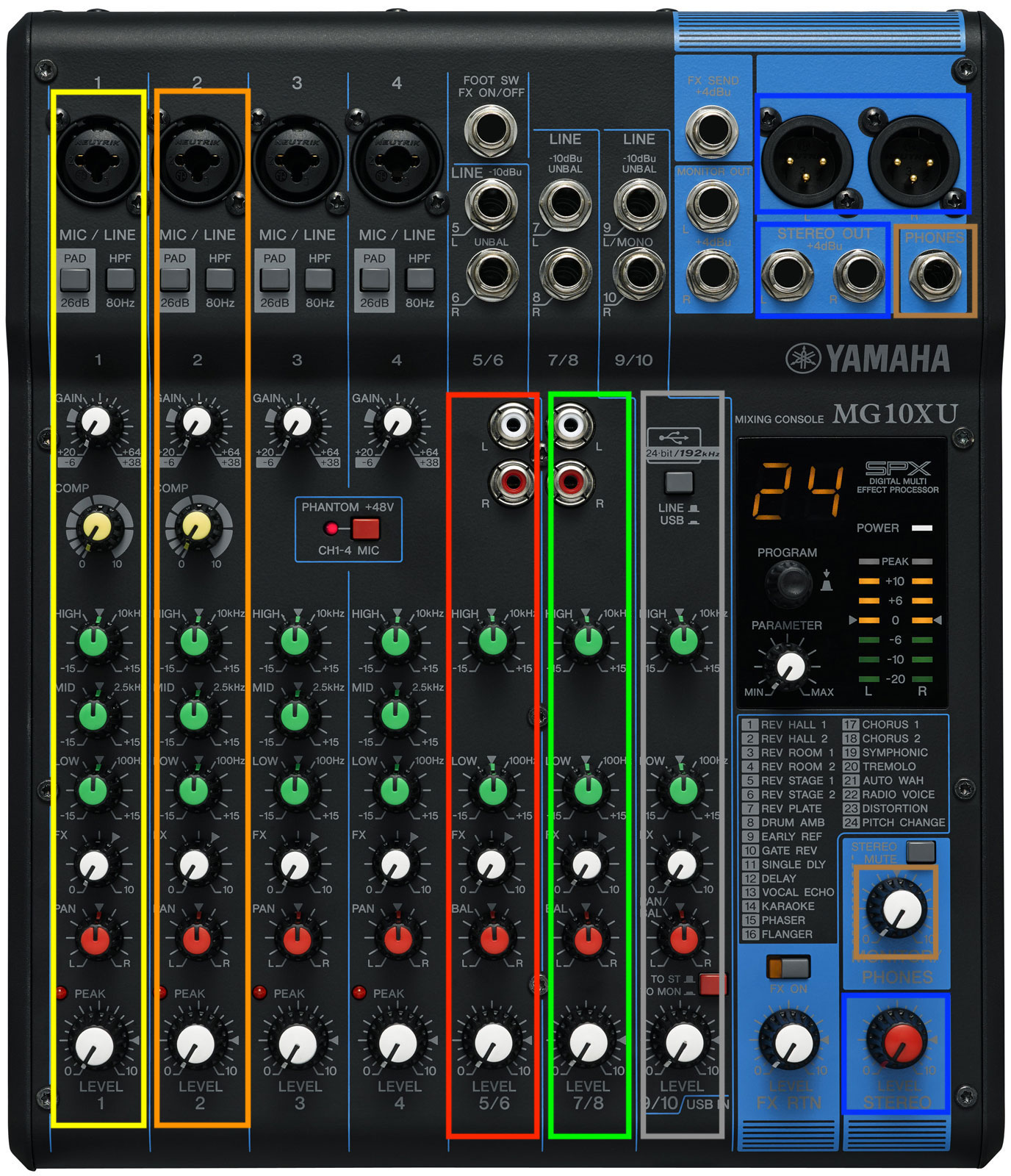This screenshot has height=1176, width=1011.
Task: Click the STEREO OUT L phone jack
Action: (787, 275)
